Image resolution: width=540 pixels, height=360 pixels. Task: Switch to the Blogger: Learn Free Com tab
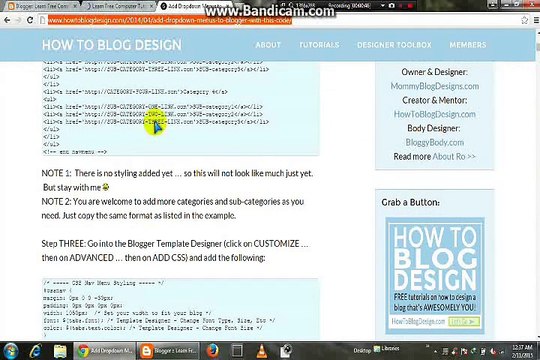pyautogui.click(x=41, y=6)
